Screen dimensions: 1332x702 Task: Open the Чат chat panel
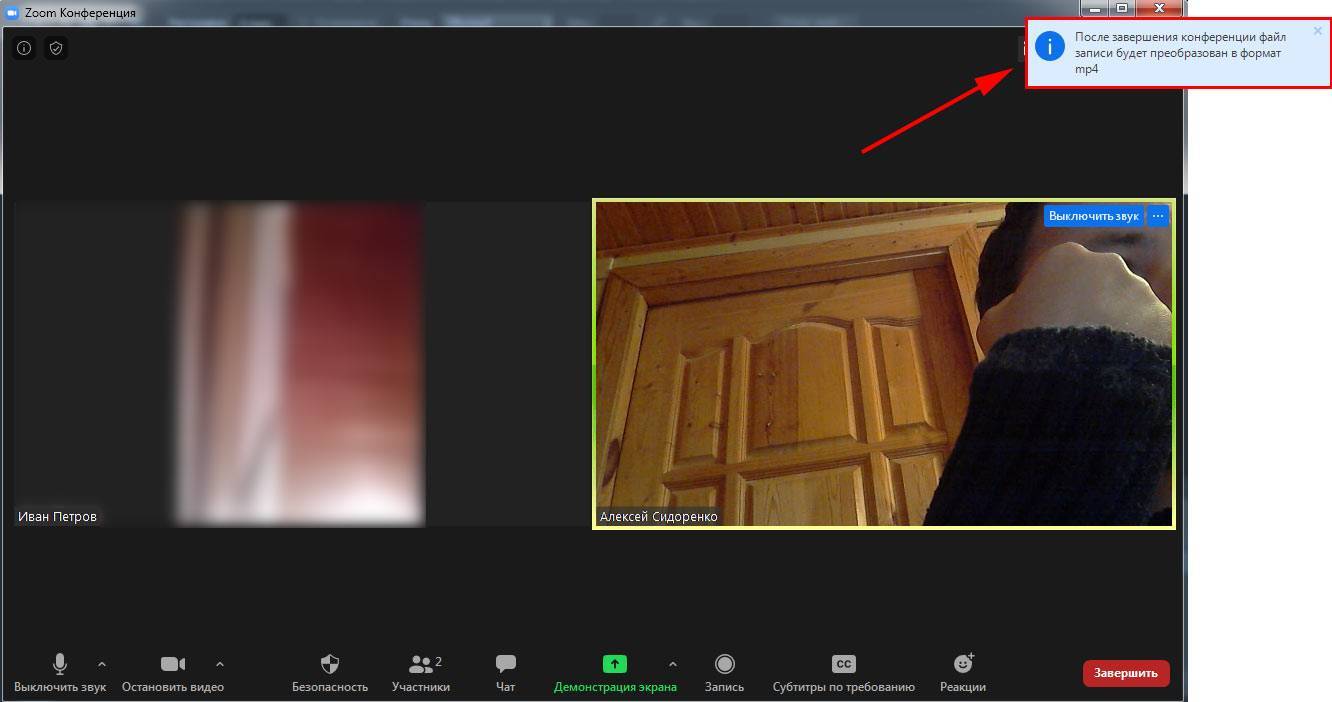coord(506,673)
